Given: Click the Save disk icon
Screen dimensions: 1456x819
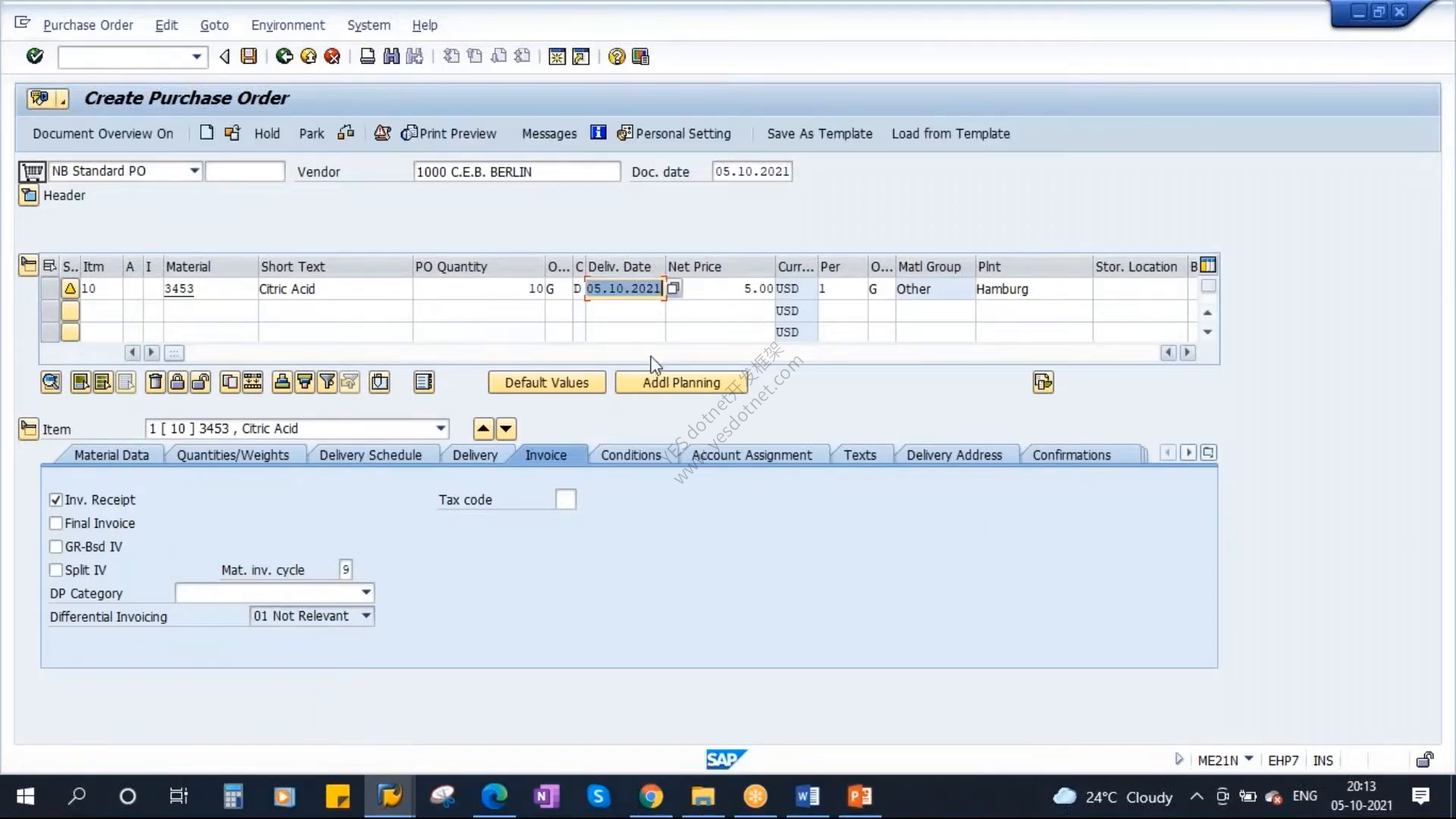Looking at the screenshot, I should pos(249,56).
